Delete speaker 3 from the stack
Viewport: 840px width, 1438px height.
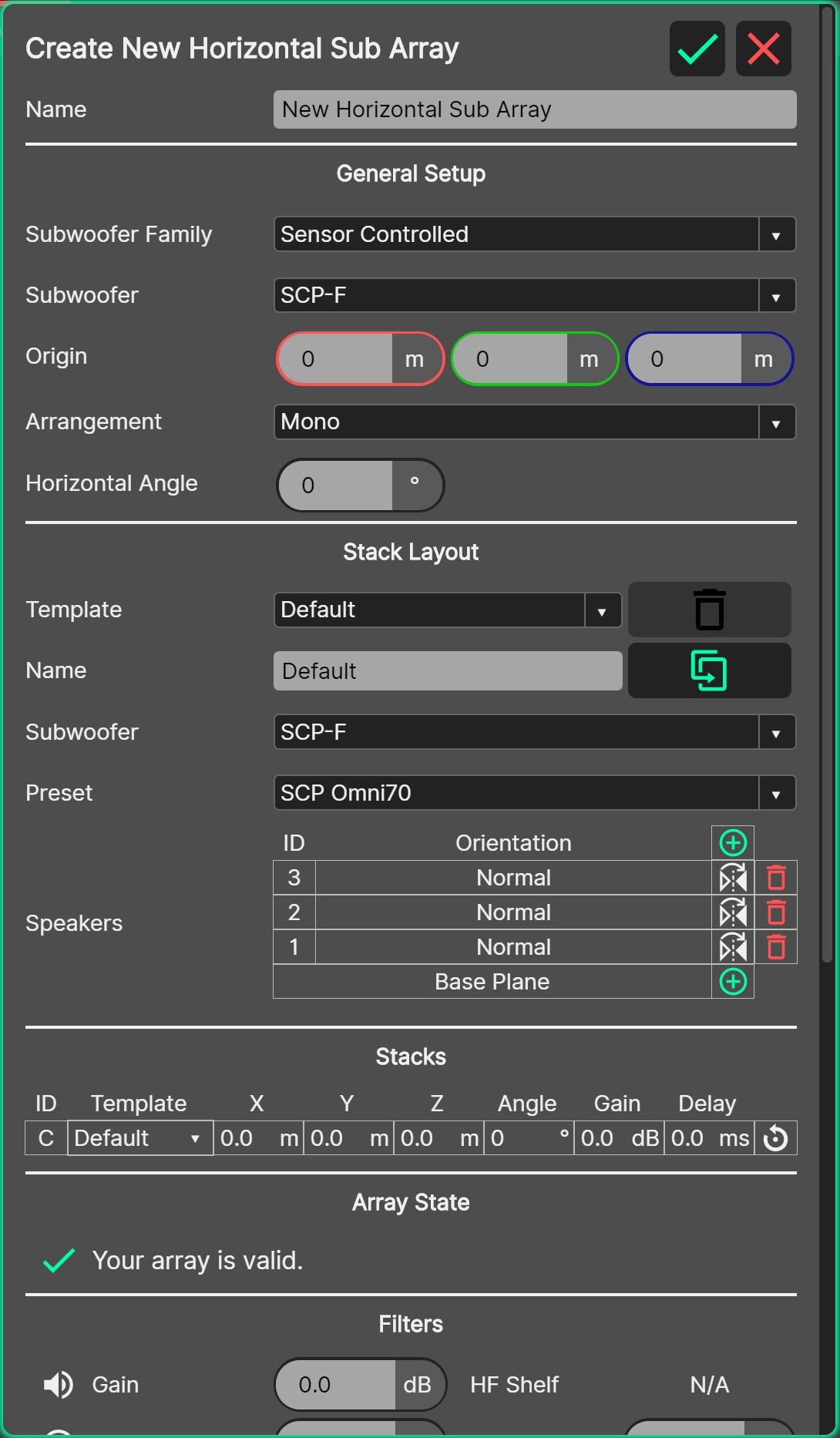[x=776, y=878]
